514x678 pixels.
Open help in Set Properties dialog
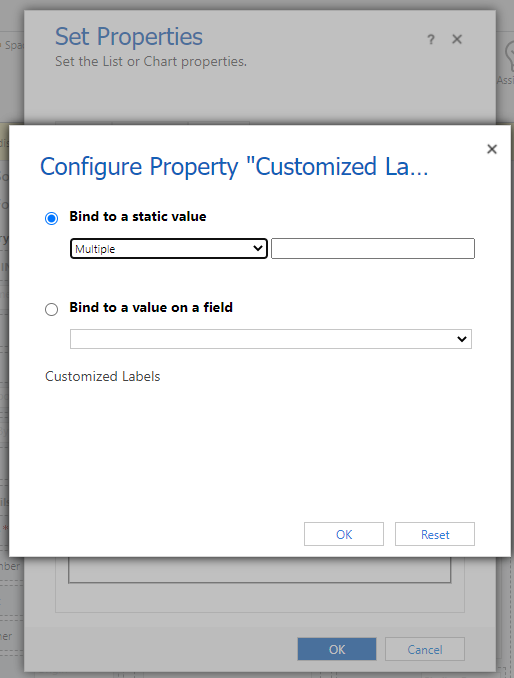(x=431, y=39)
